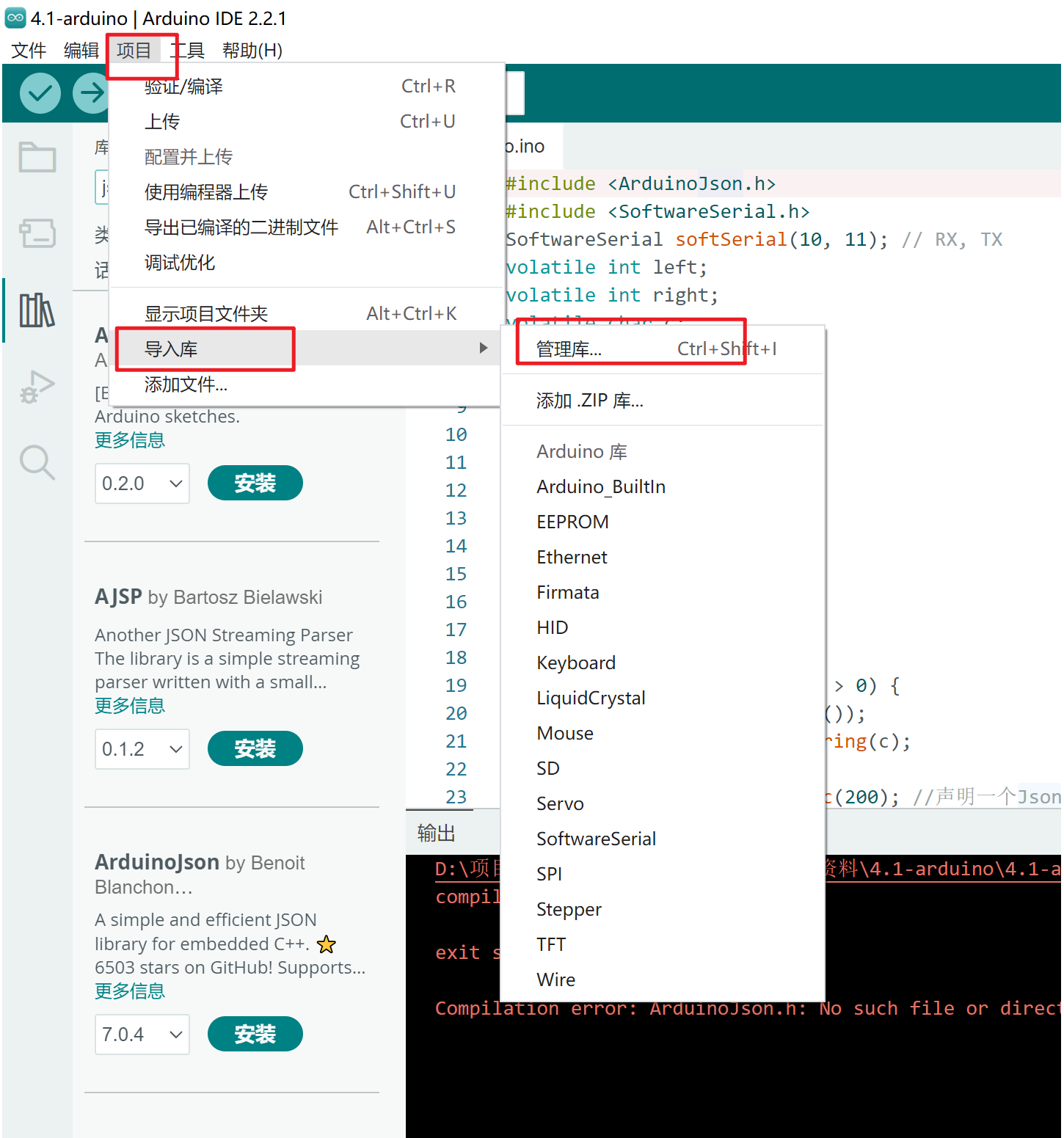Select Wire library
Image resolution: width=1064 pixels, height=1138 pixels.
[x=663, y=980]
